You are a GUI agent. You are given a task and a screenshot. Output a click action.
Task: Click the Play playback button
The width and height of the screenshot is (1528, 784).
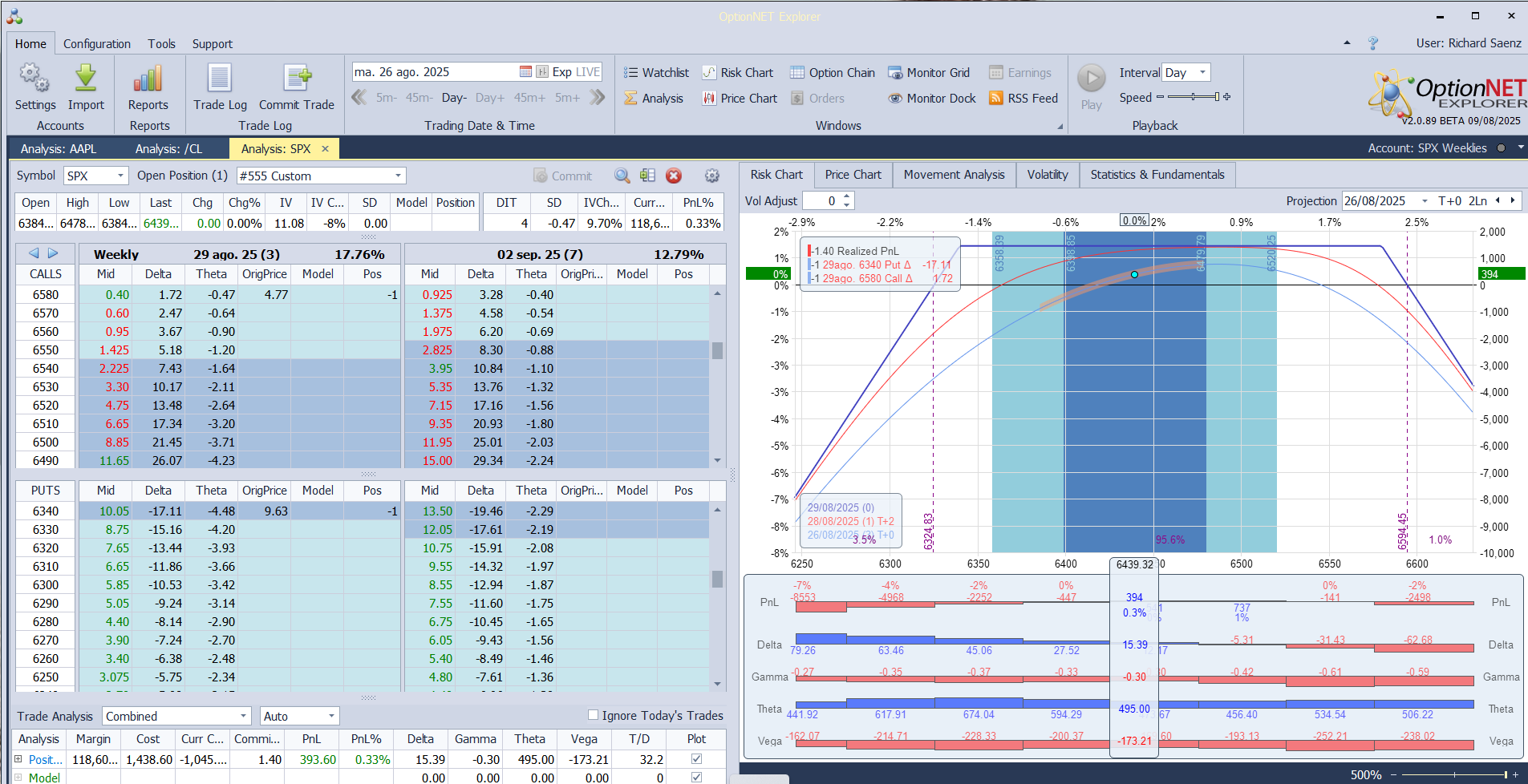pyautogui.click(x=1091, y=87)
